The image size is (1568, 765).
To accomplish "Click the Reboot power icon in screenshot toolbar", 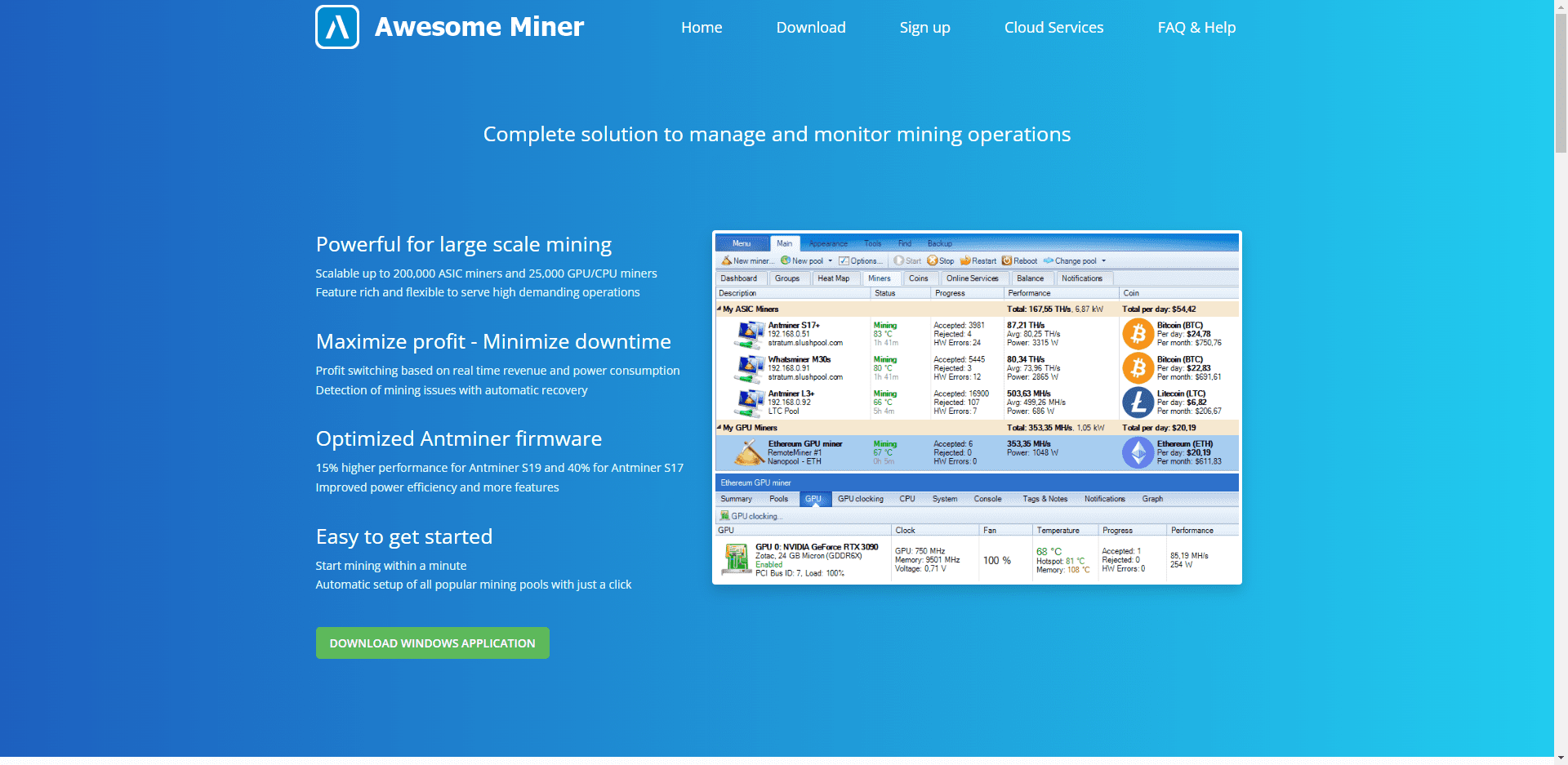I will tap(1007, 261).
